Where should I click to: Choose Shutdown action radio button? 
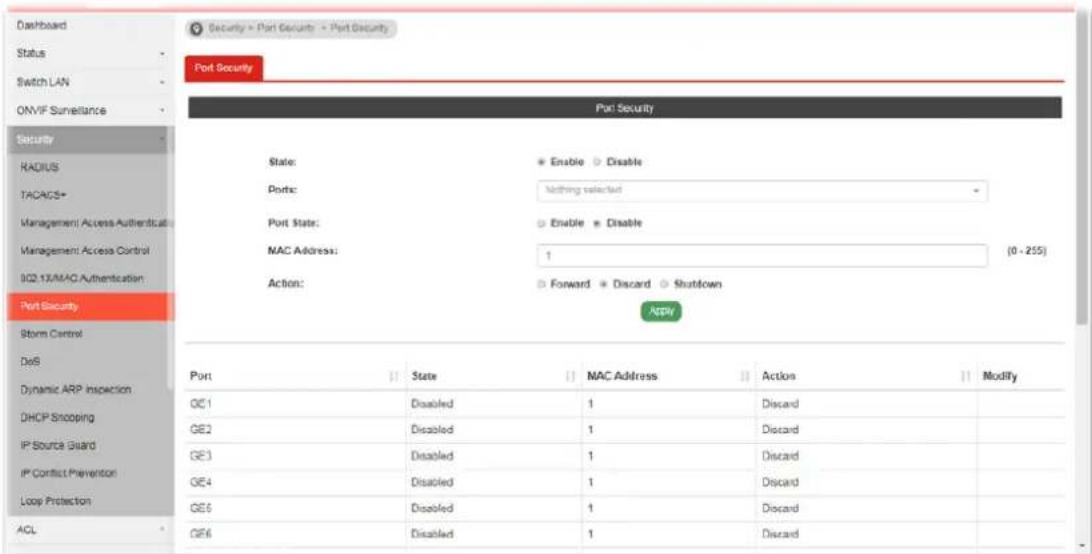coord(664,284)
